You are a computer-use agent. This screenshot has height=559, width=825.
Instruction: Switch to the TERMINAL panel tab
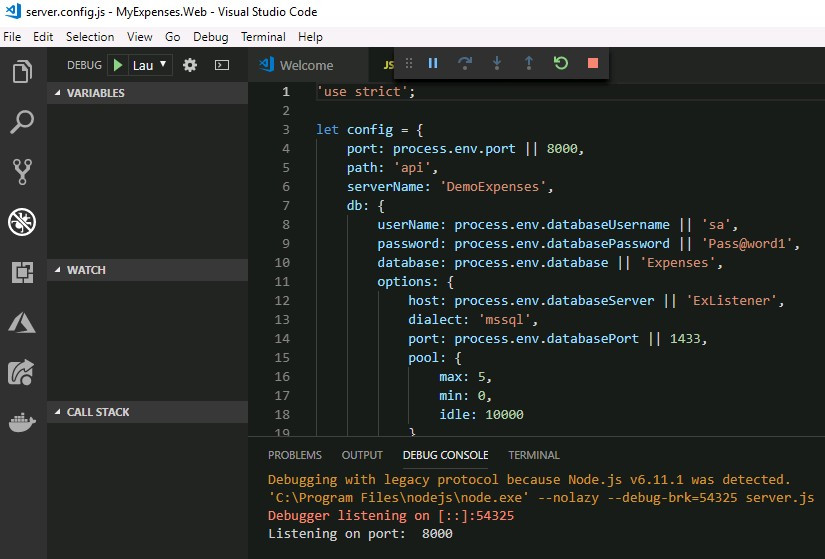[x=534, y=455]
